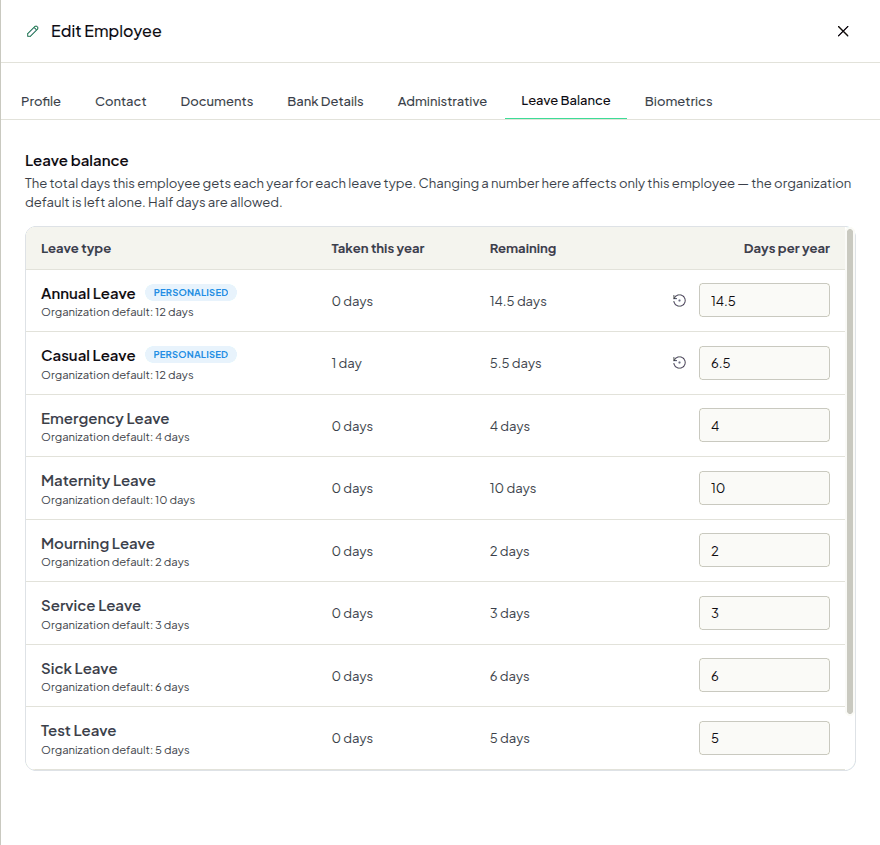Focus the Annual Leave days per year field
The width and height of the screenshot is (880, 845).
point(764,301)
